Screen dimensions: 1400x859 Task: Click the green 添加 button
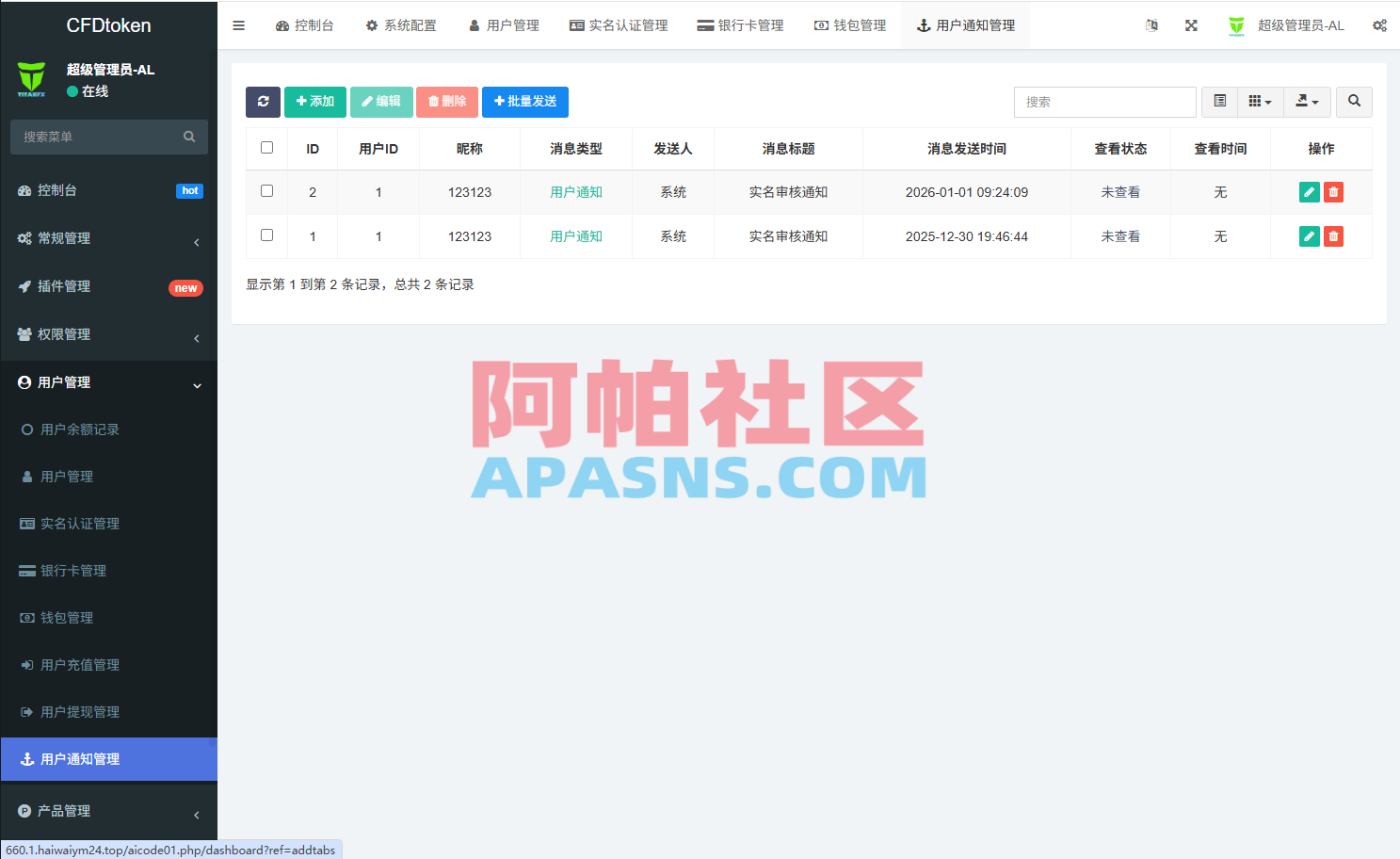[315, 102]
